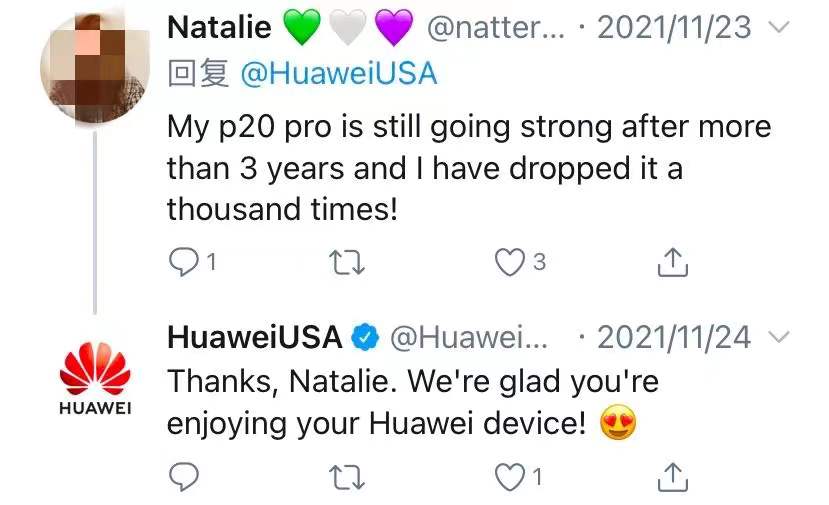
Task: Open the Huawei logo profile avatar
Action: pos(95,378)
